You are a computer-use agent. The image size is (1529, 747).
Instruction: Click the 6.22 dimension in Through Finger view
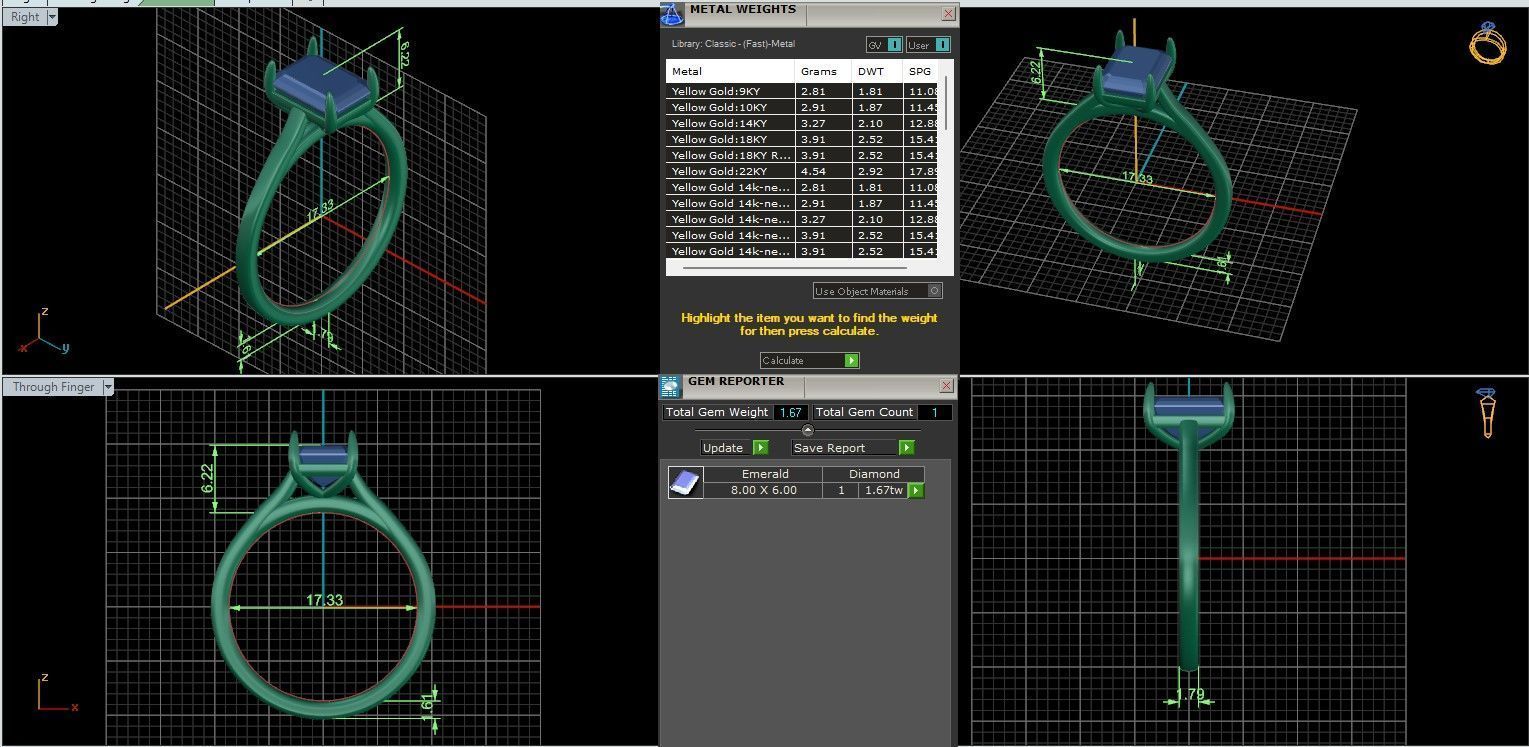click(x=207, y=479)
